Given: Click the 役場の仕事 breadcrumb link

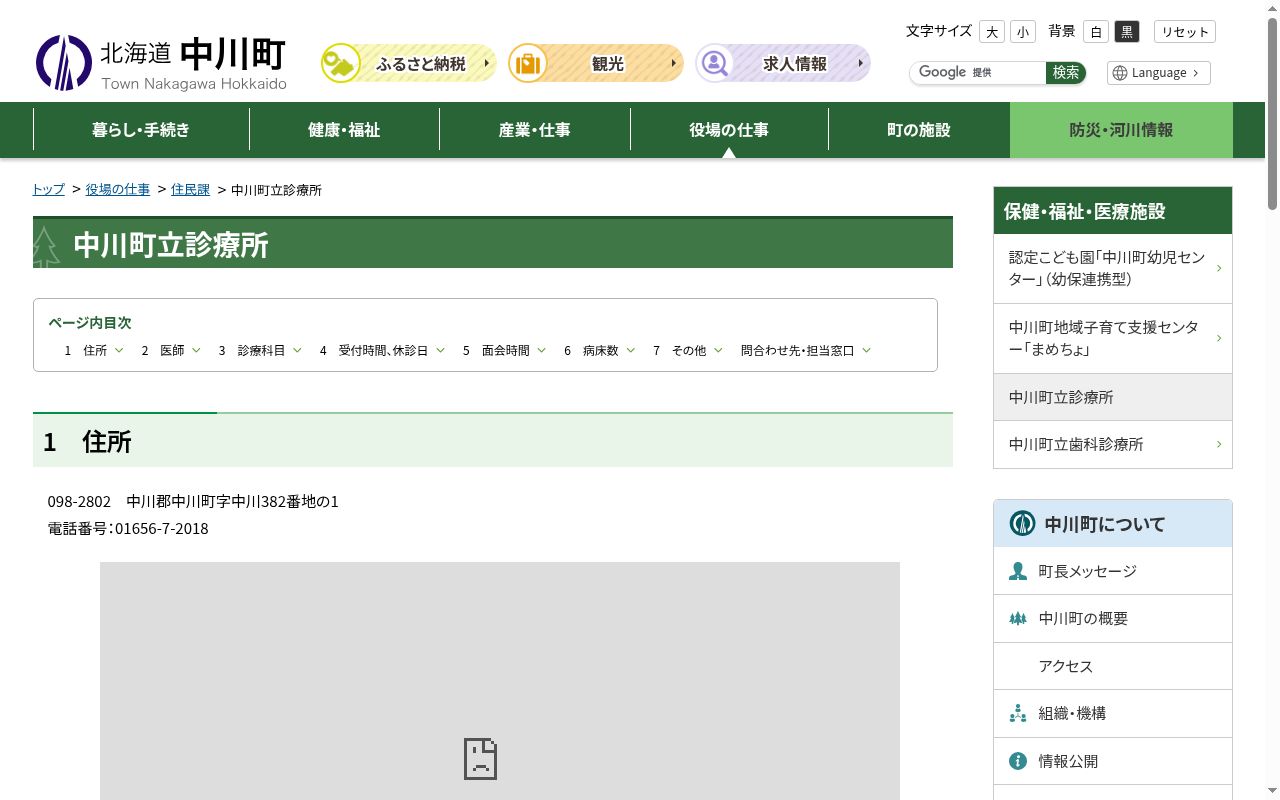Looking at the screenshot, I should [118, 189].
